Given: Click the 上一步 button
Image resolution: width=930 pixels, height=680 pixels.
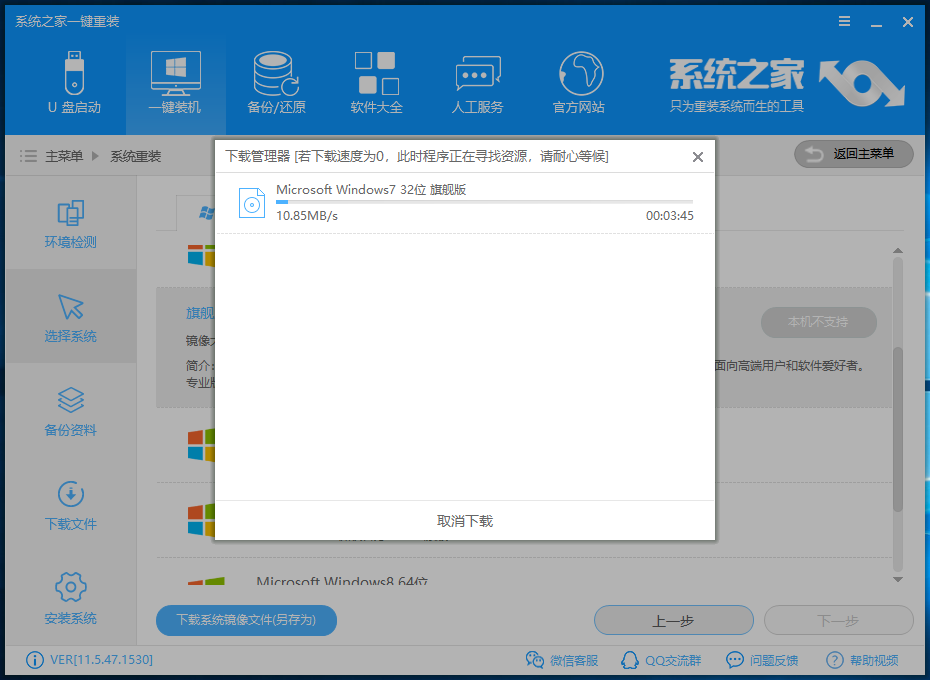Looking at the screenshot, I should pyautogui.click(x=673, y=620).
